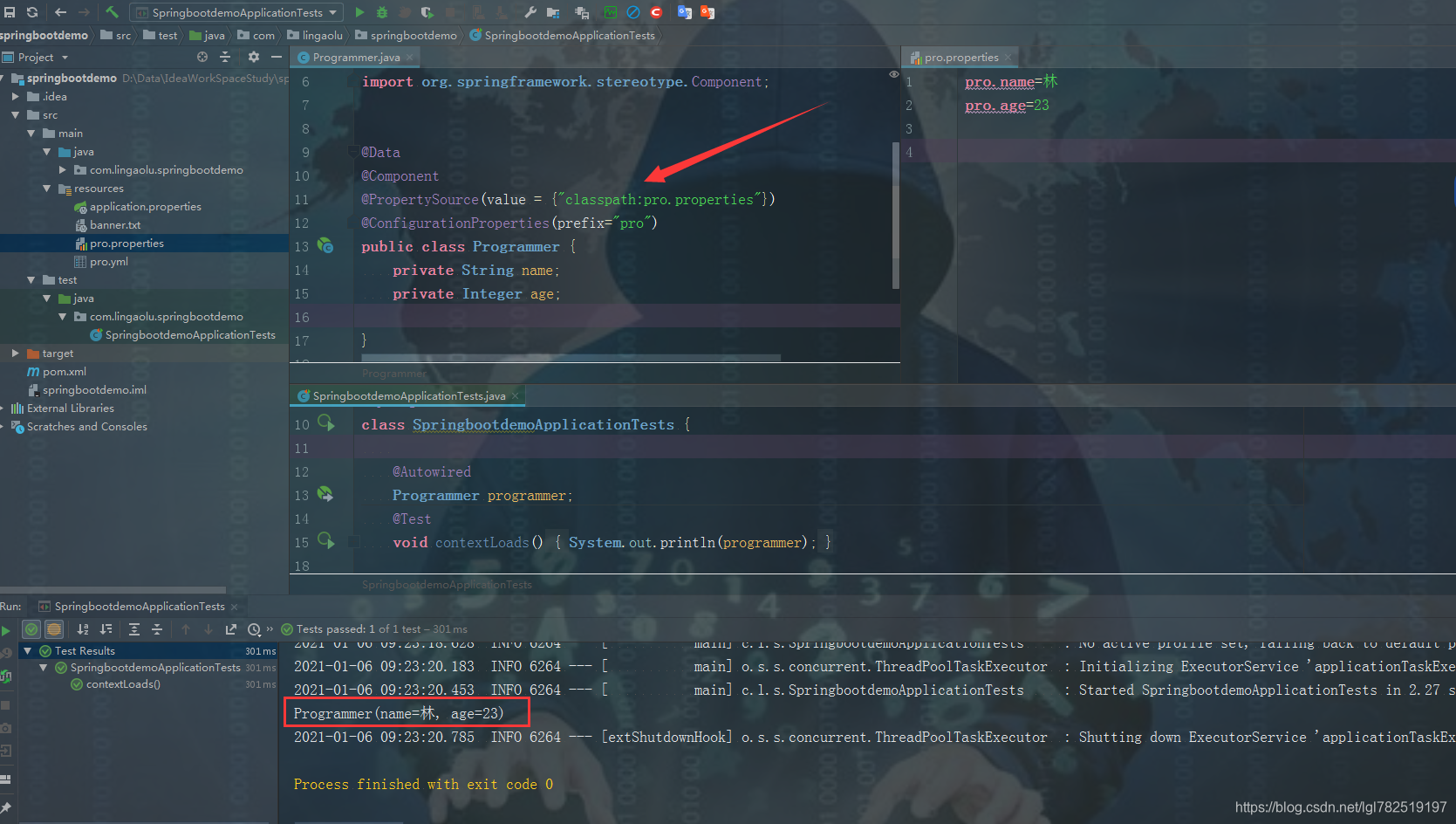The image size is (1456, 824).
Task: Collapse the main folder
Action: pyautogui.click(x=31, y=133)
